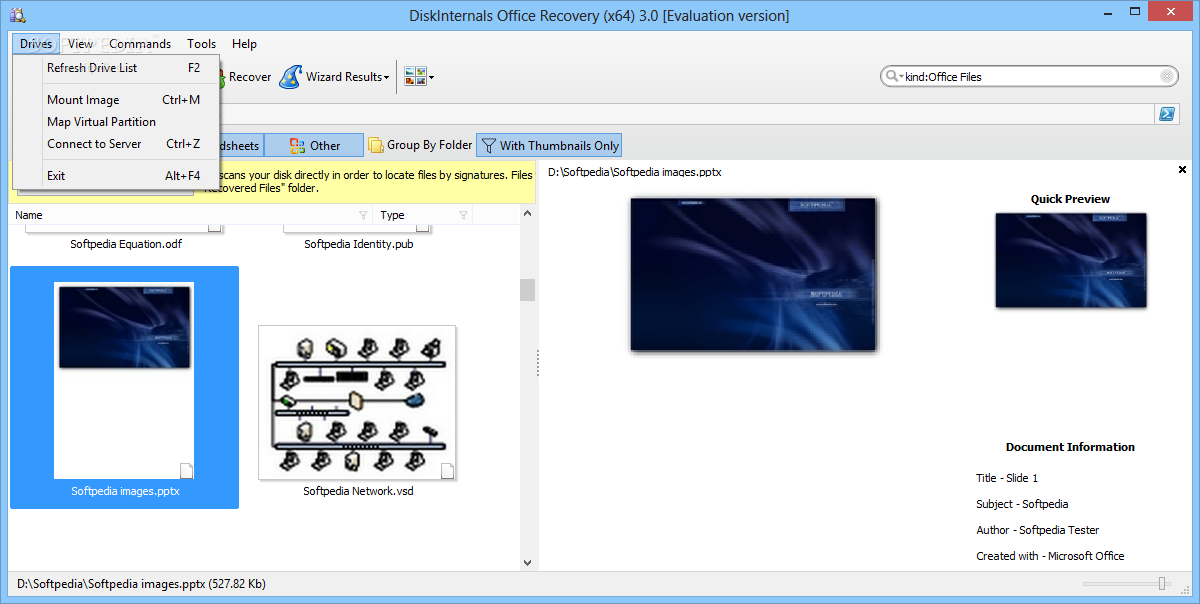1200x604 pixels.
Task: Click the Title - Slide 1 info line
Action: coord(1007,478)
